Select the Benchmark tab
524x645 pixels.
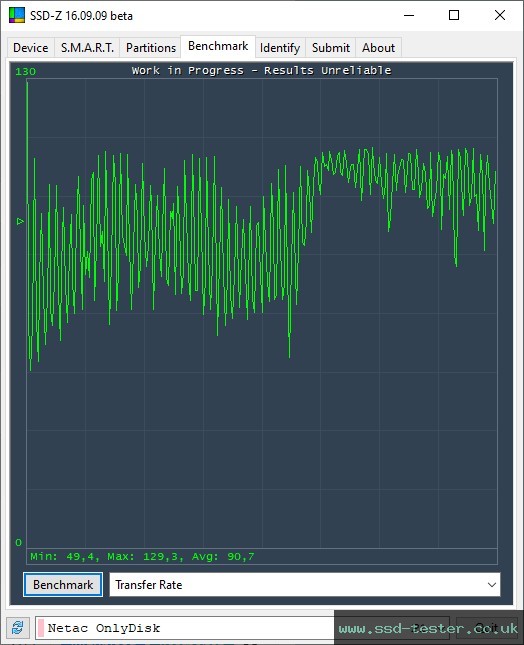218,46
